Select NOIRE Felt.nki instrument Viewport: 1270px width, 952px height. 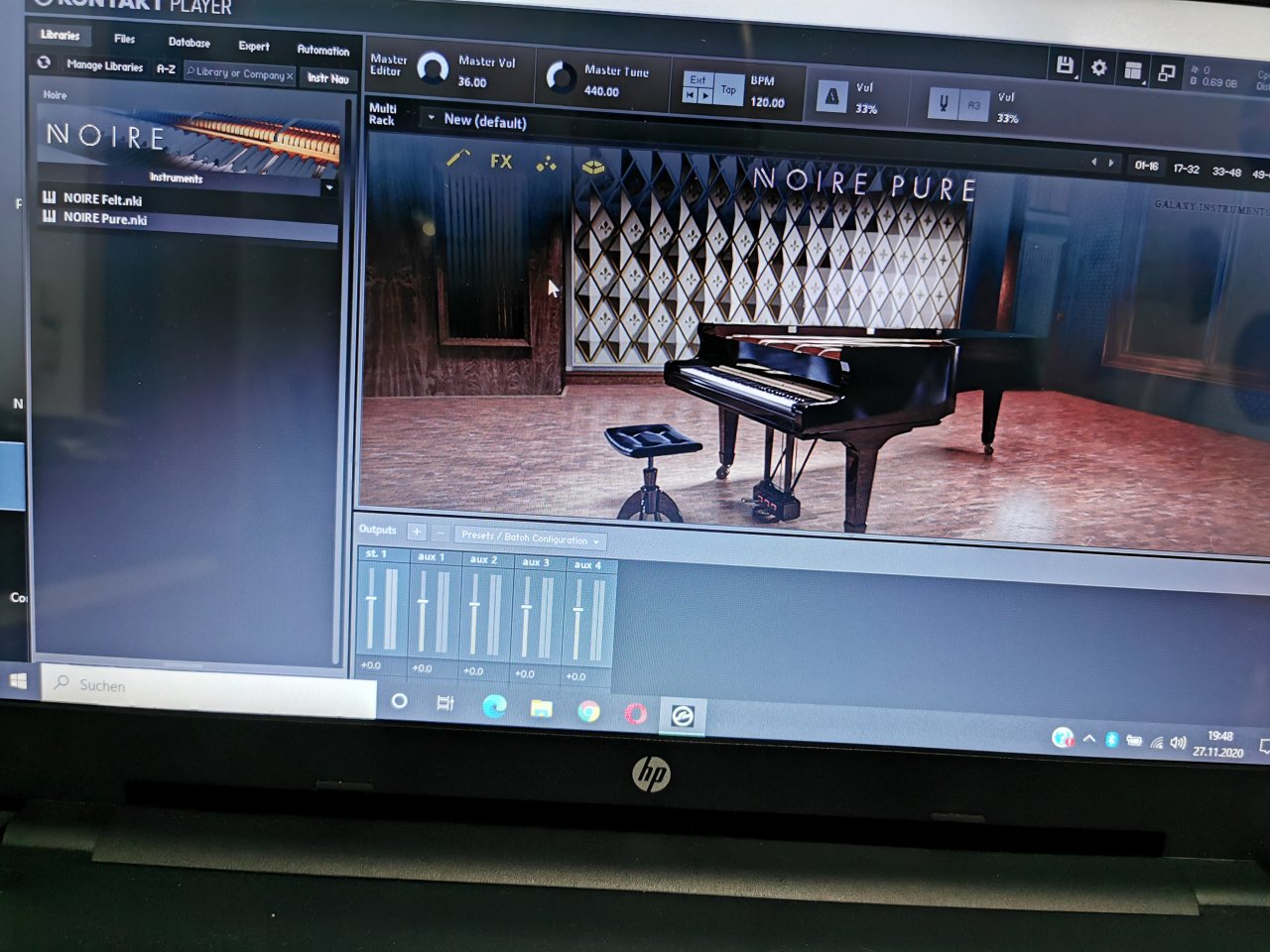(x=102, y=199)
